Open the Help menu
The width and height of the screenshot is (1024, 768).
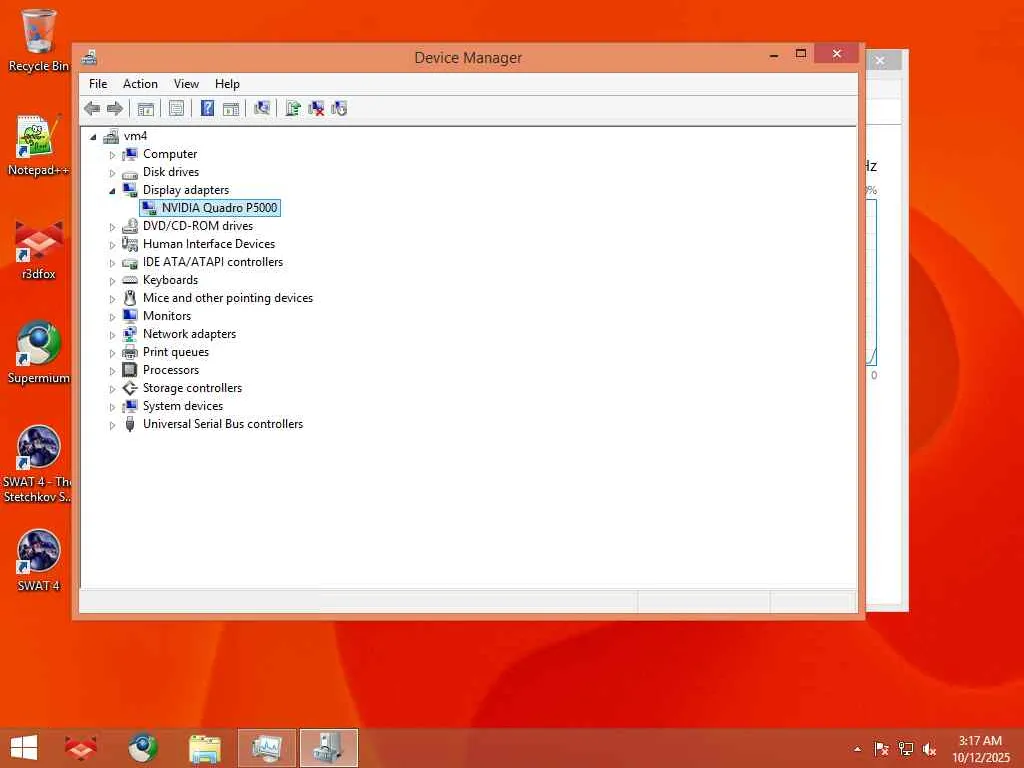pyautogui.click(x=227, y=84)
